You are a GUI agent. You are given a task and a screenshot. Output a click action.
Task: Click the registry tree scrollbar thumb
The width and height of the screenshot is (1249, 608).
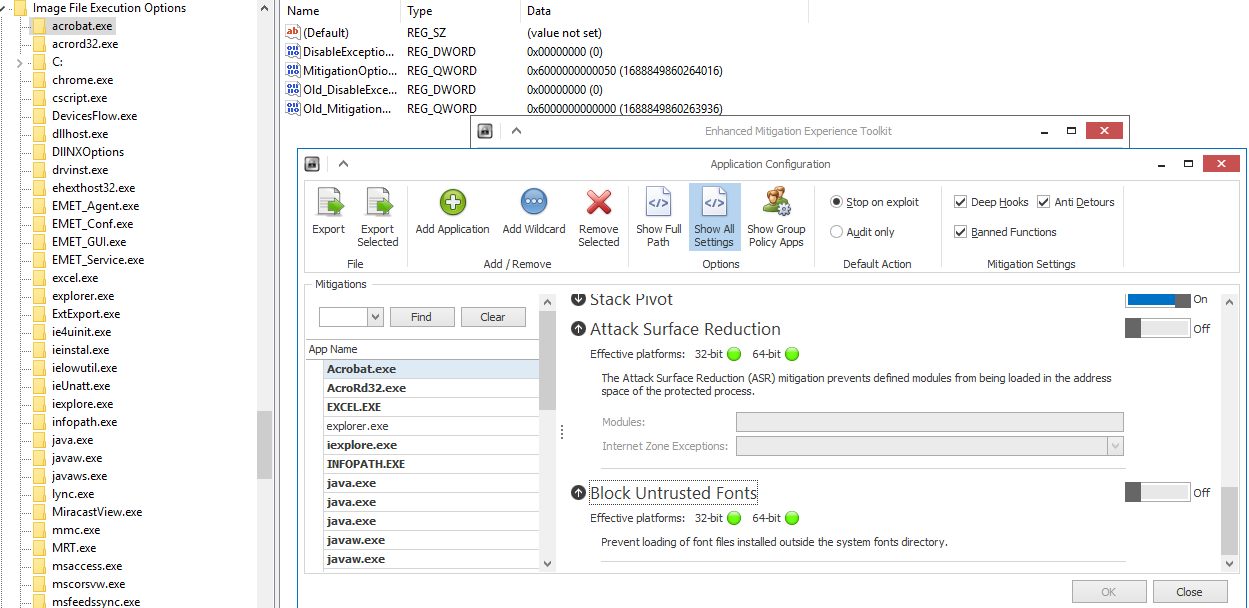(264, 445)
